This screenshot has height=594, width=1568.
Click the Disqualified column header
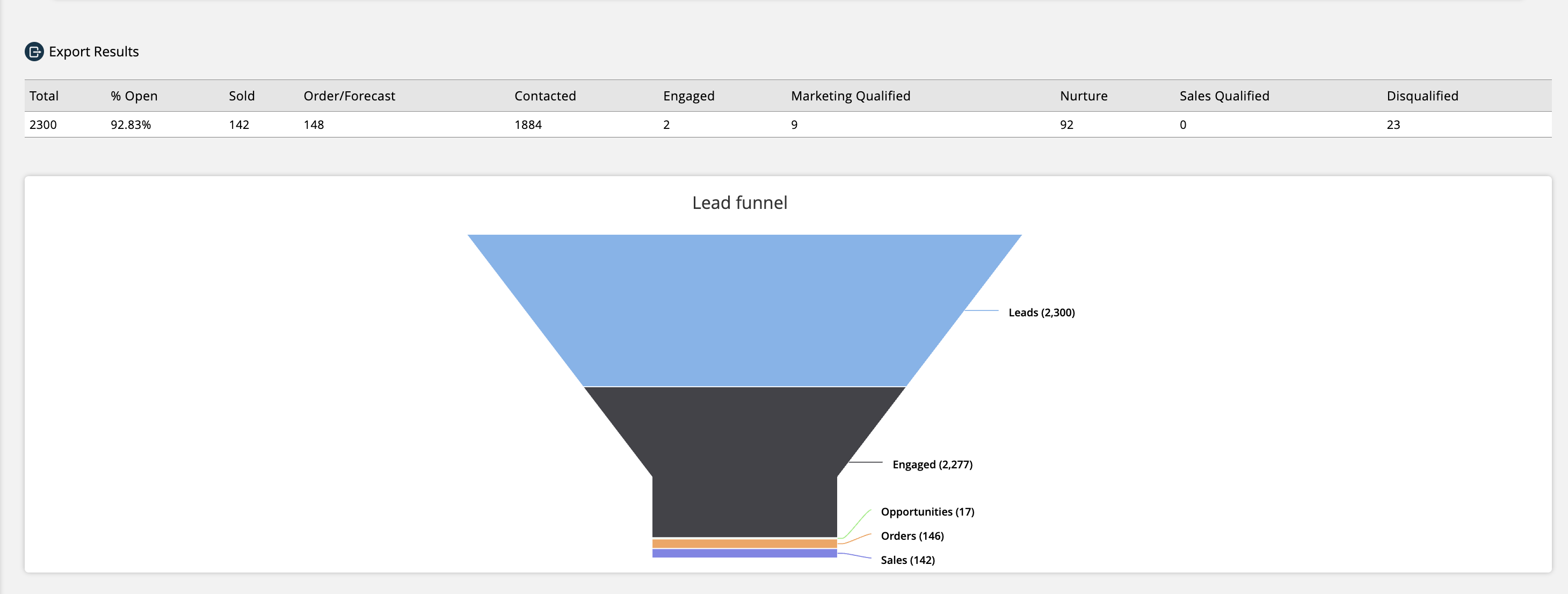coord(1422,96)
